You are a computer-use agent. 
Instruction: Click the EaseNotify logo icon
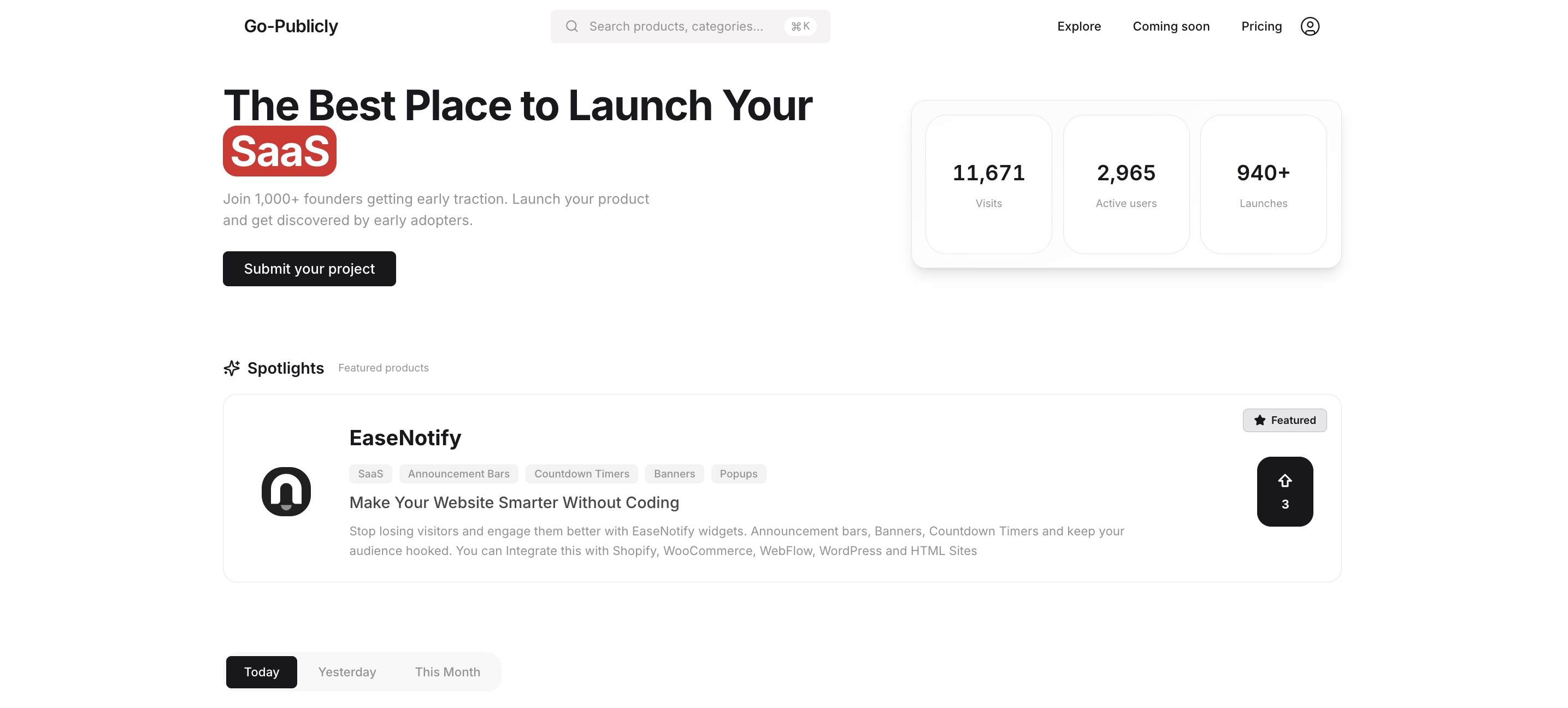tap(286, 491)
